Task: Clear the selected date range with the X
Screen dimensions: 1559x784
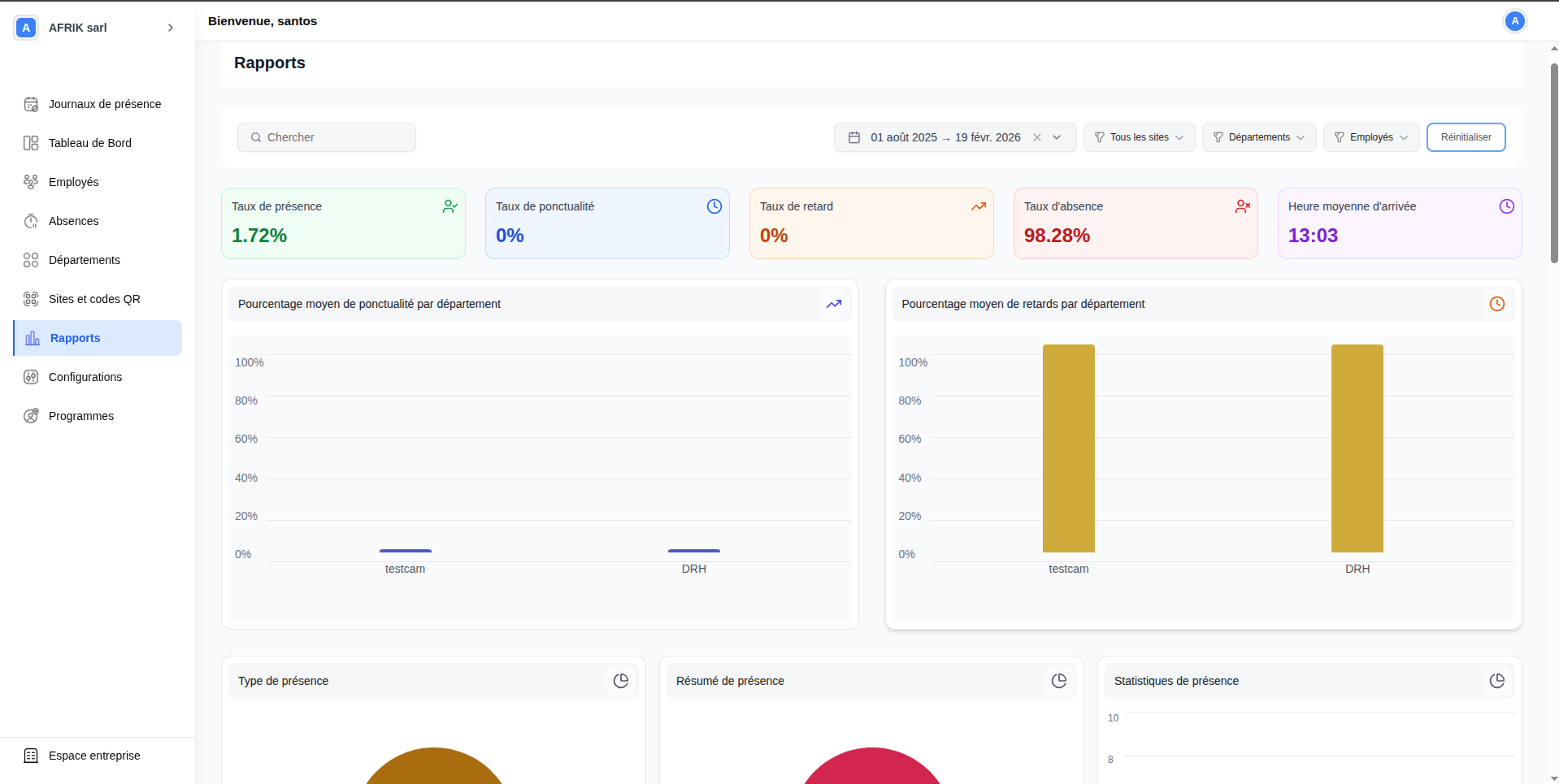Action: pos(1037,137)
